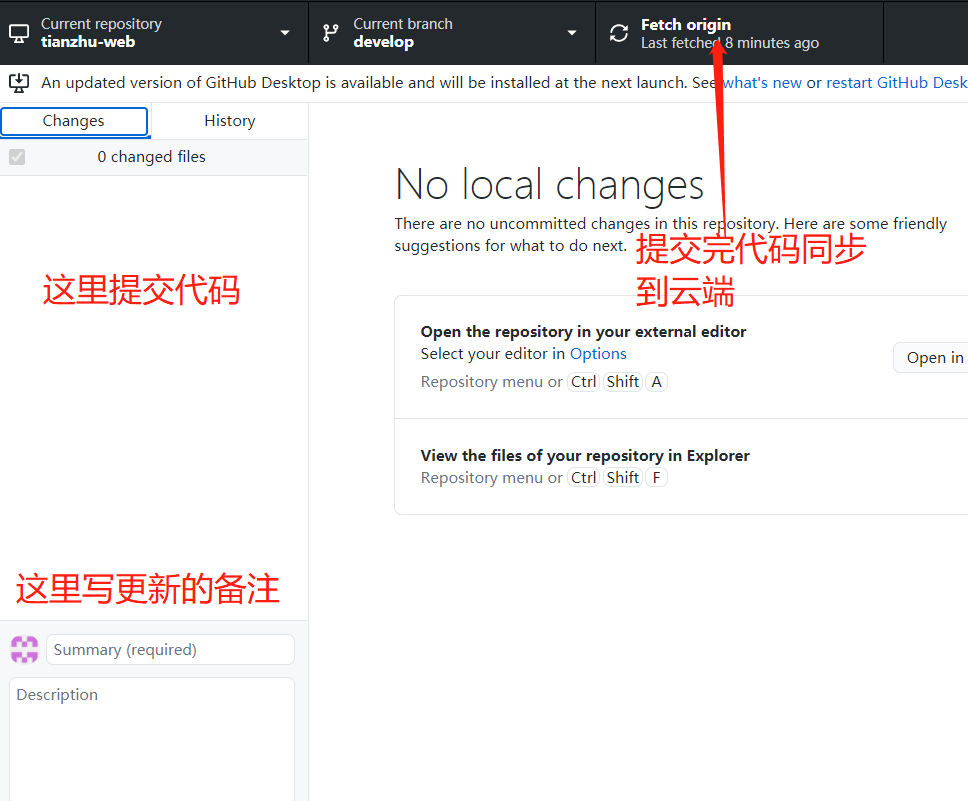
Task: Click the computer monitor icon beside Current repository
Action: click(x=19, y=33)
